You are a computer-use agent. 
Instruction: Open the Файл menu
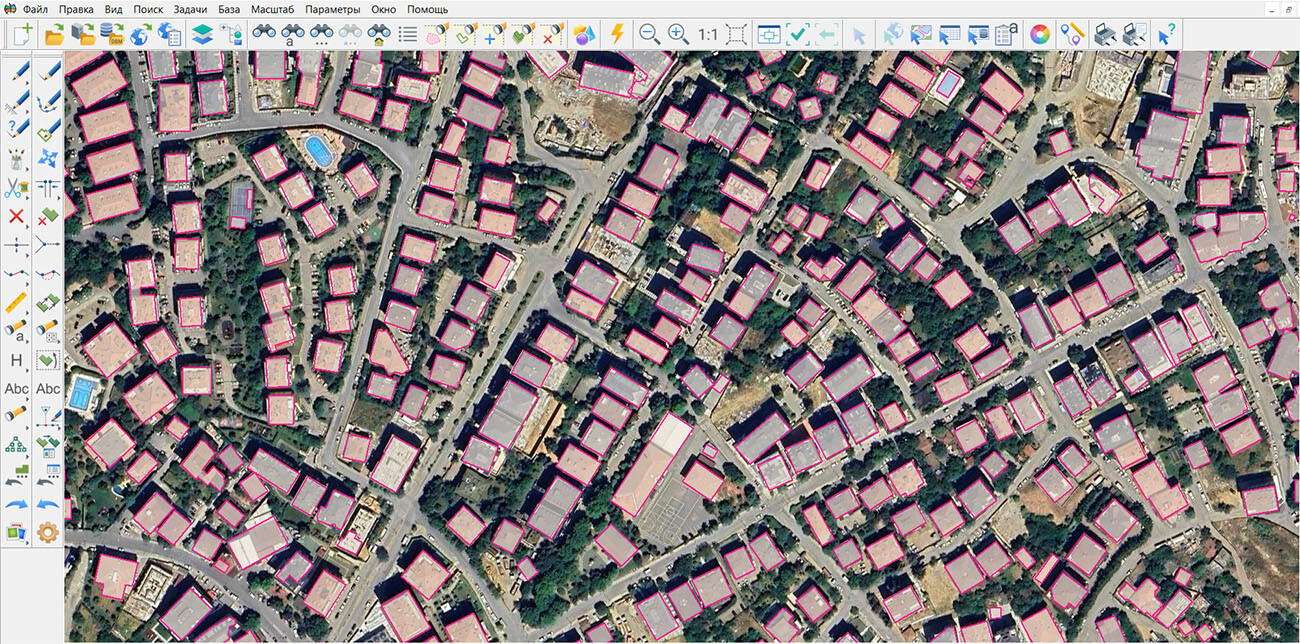tap(35, 9)
